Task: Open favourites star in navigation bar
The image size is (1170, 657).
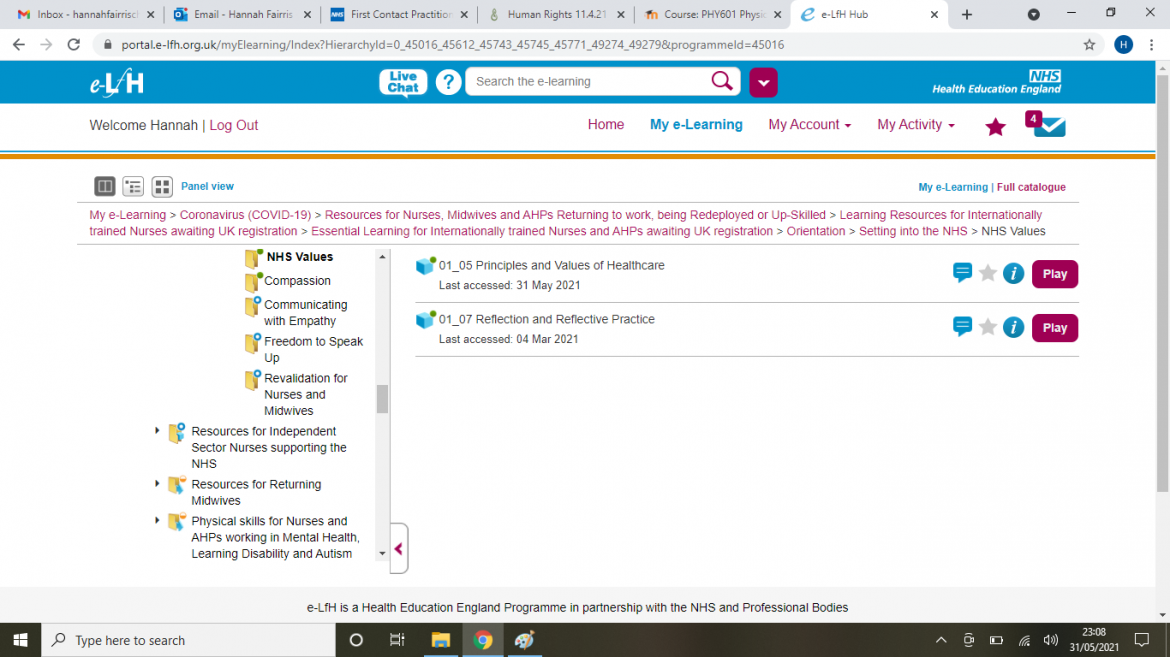Action: tap(995, 127)
